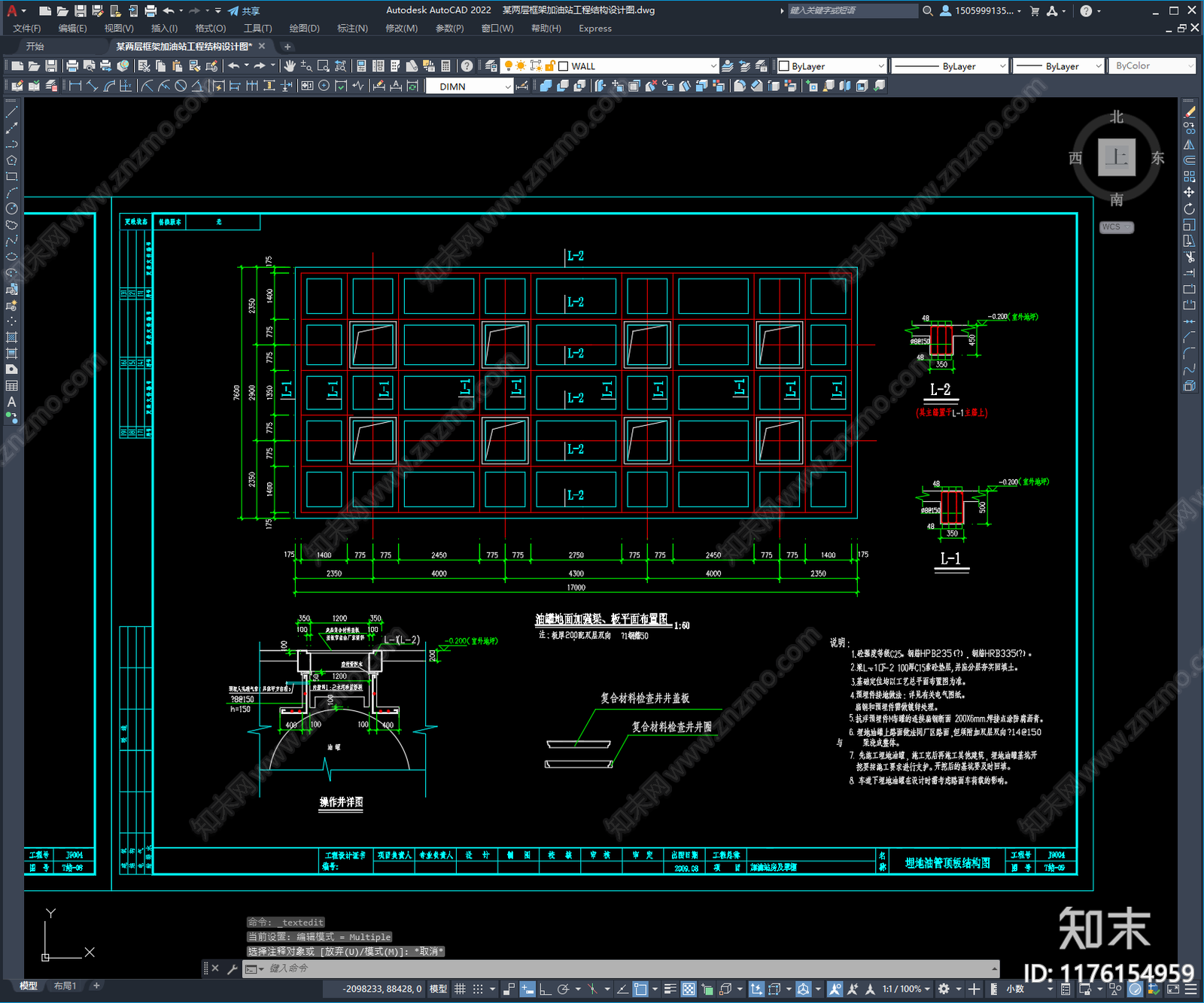Select the Circle draw tool
The image size is (1204, 1003).
click(12, 208)
